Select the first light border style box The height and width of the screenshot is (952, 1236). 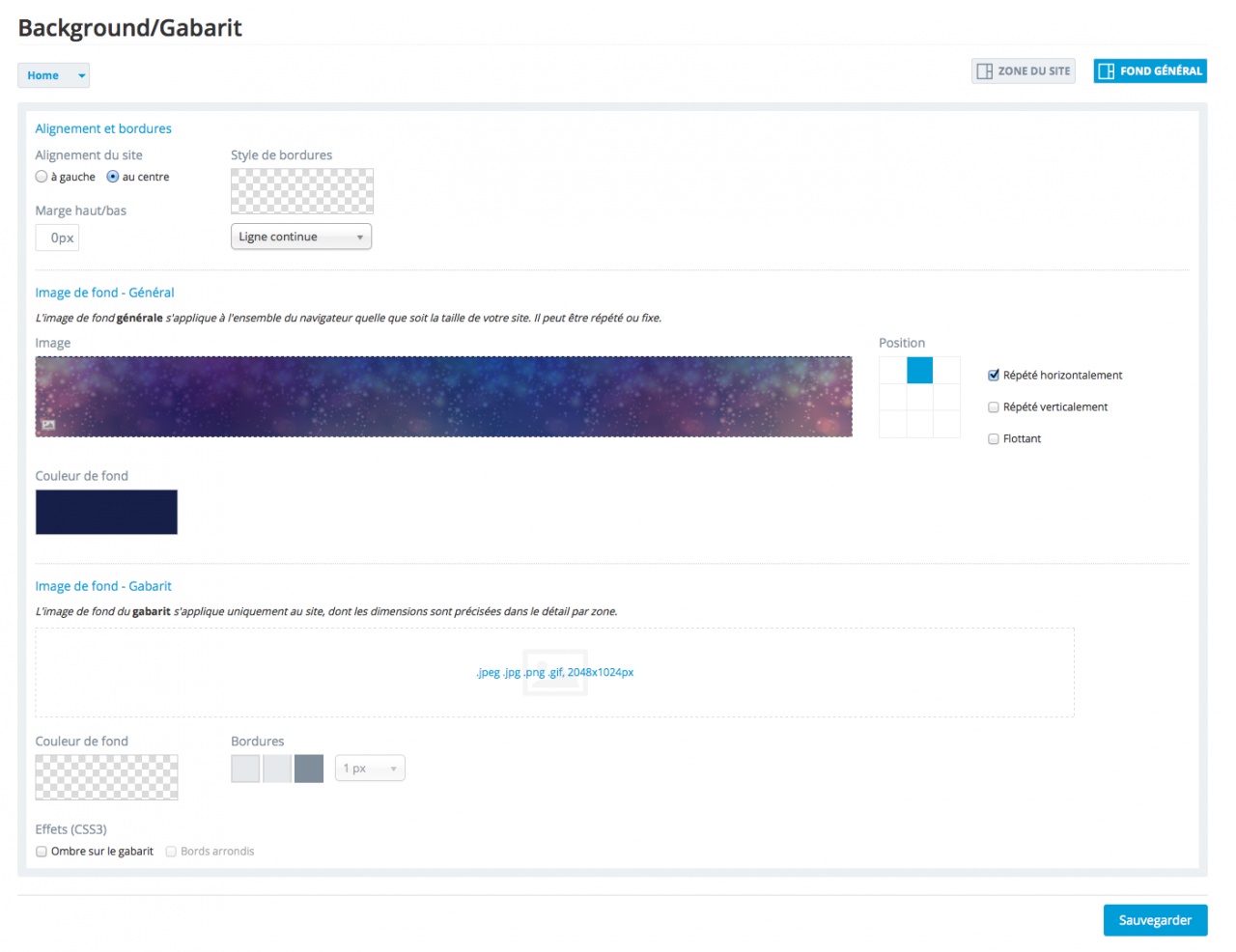[245, 769]
